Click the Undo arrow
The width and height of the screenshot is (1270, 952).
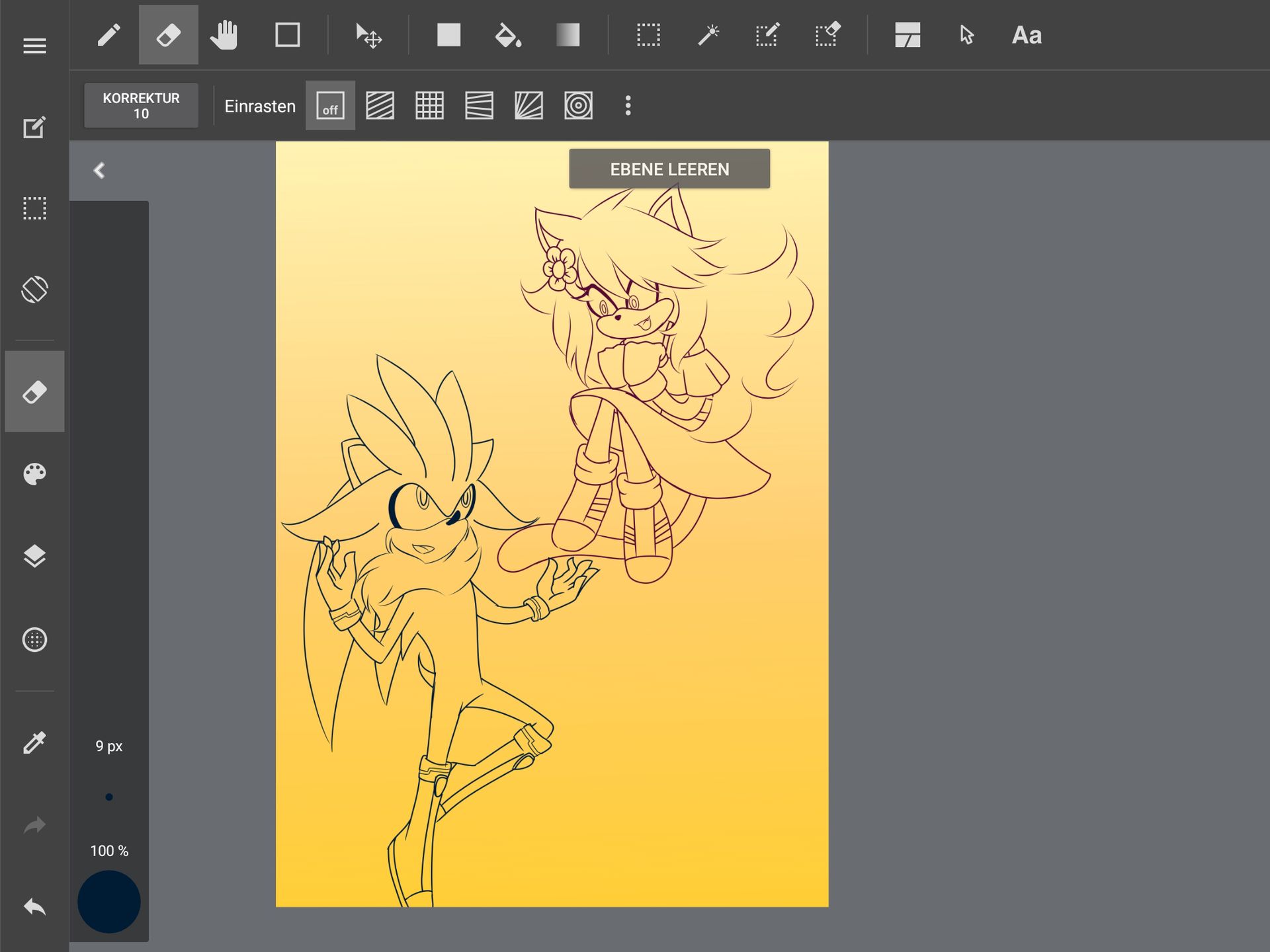pyautogui.click(x=34, y=907)
